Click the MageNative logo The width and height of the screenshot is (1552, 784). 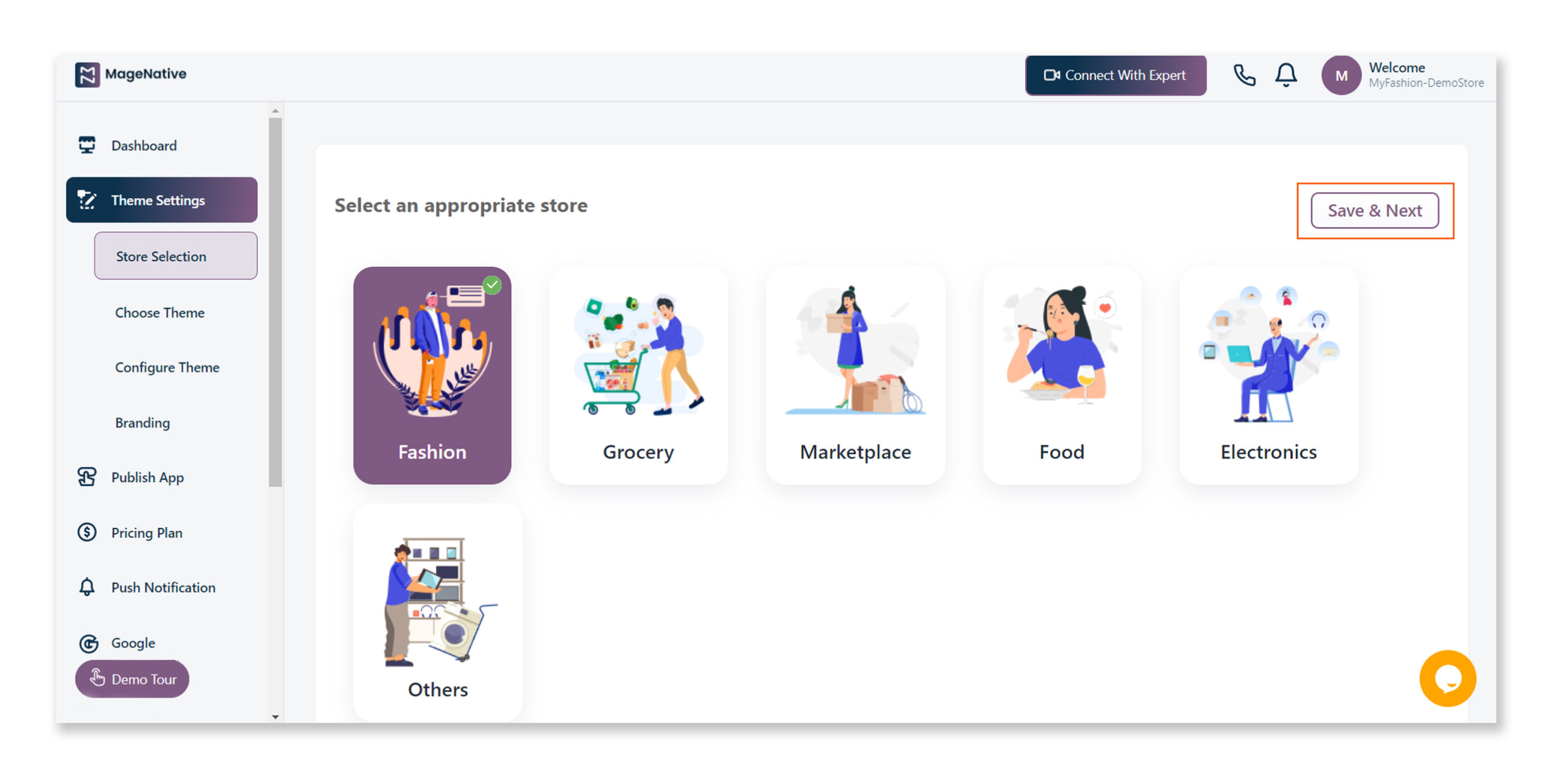[130, 75]
